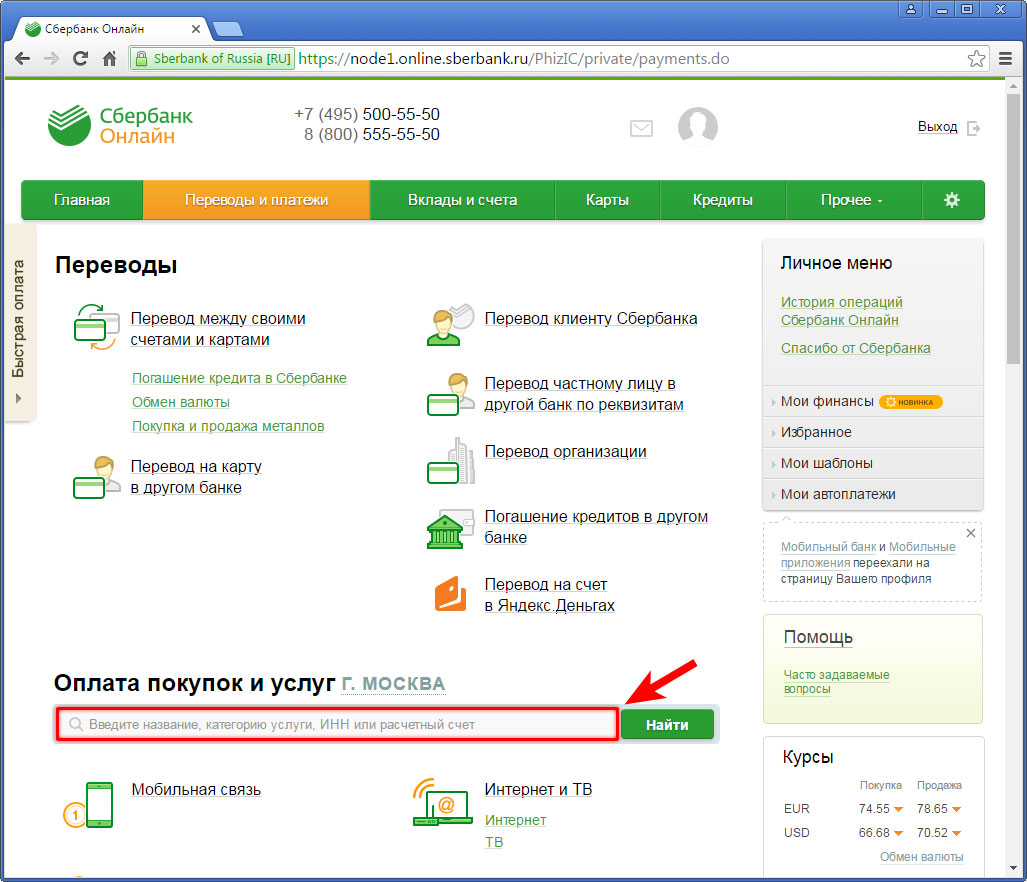Click the Выход logout link
Viewport: 1027px width, 882px height.
[937, 127]
